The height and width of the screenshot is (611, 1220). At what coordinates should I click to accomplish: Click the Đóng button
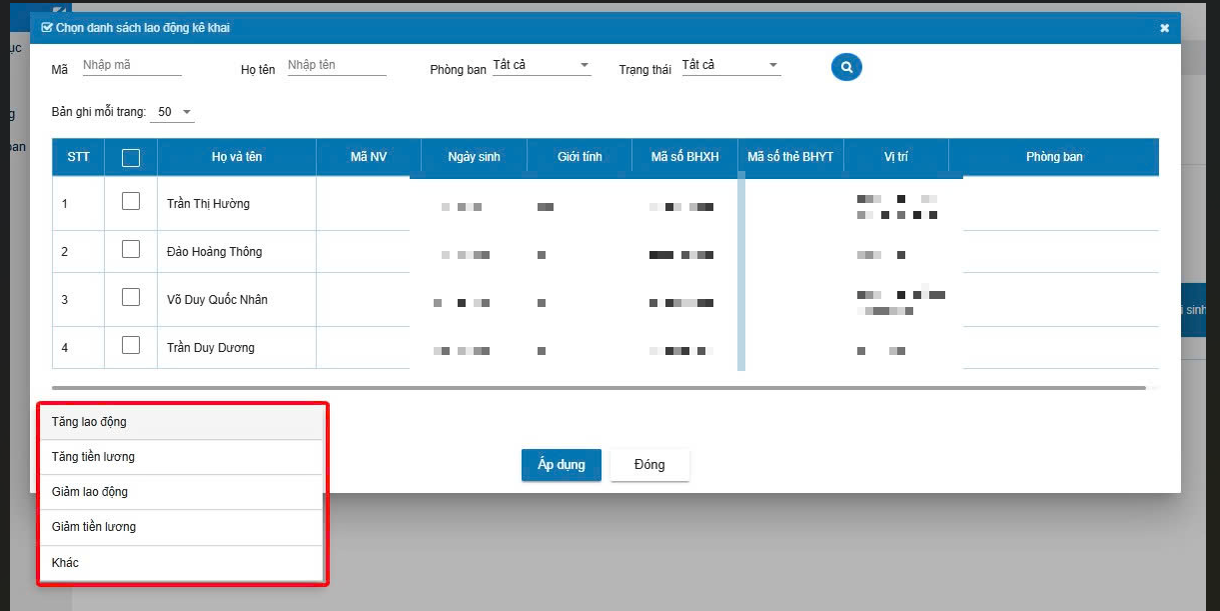coord(650,465)
